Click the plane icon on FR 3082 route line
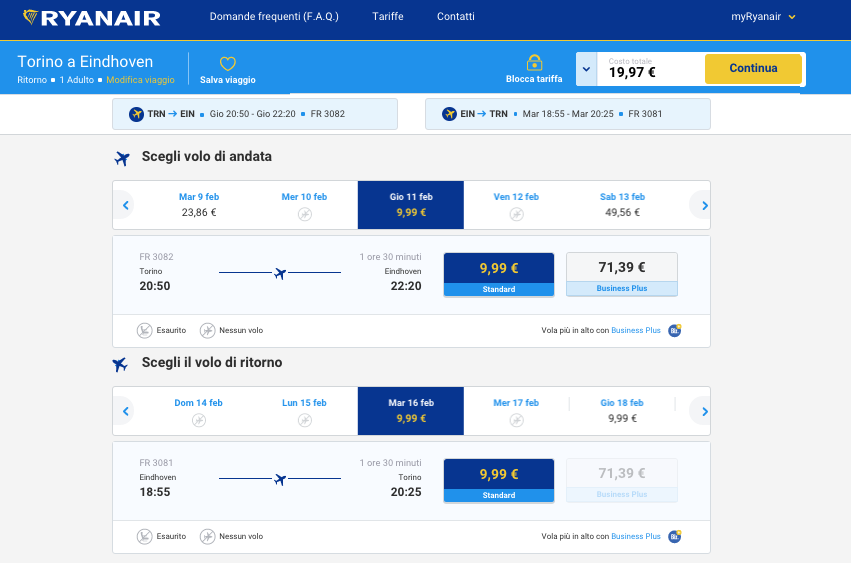 click(x=280, y=273)
